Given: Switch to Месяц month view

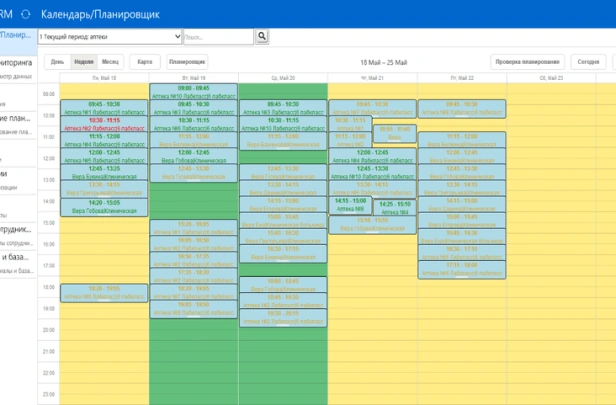Looking at the screenshot, I should tap(111, 61).
